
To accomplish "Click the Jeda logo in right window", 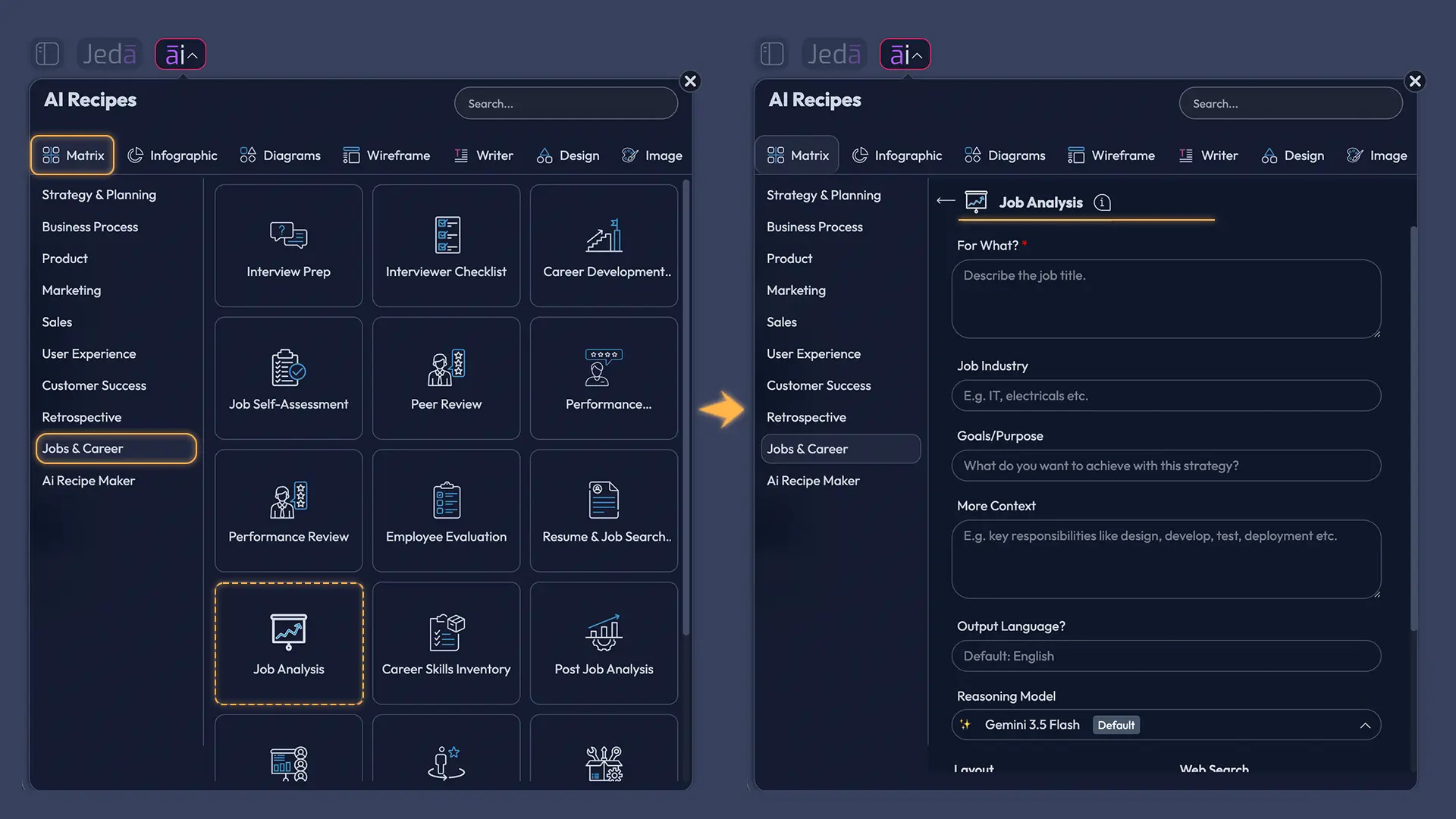I will (x=834, y=54).
